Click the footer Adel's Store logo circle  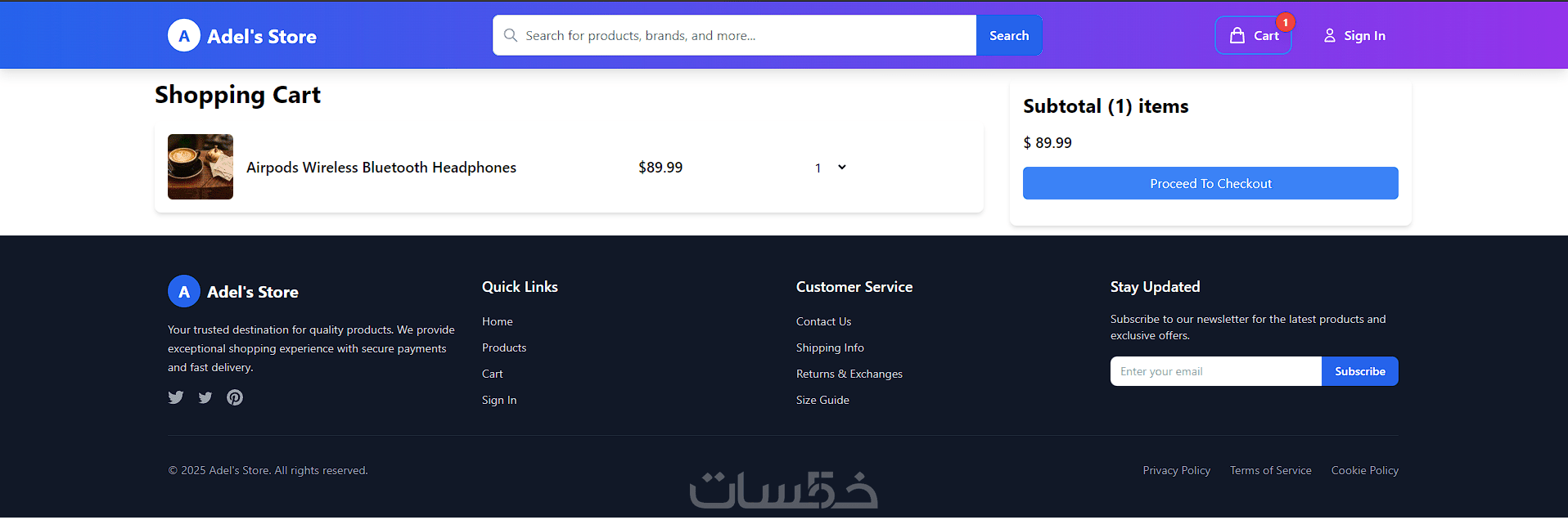[x=184, y=291]
